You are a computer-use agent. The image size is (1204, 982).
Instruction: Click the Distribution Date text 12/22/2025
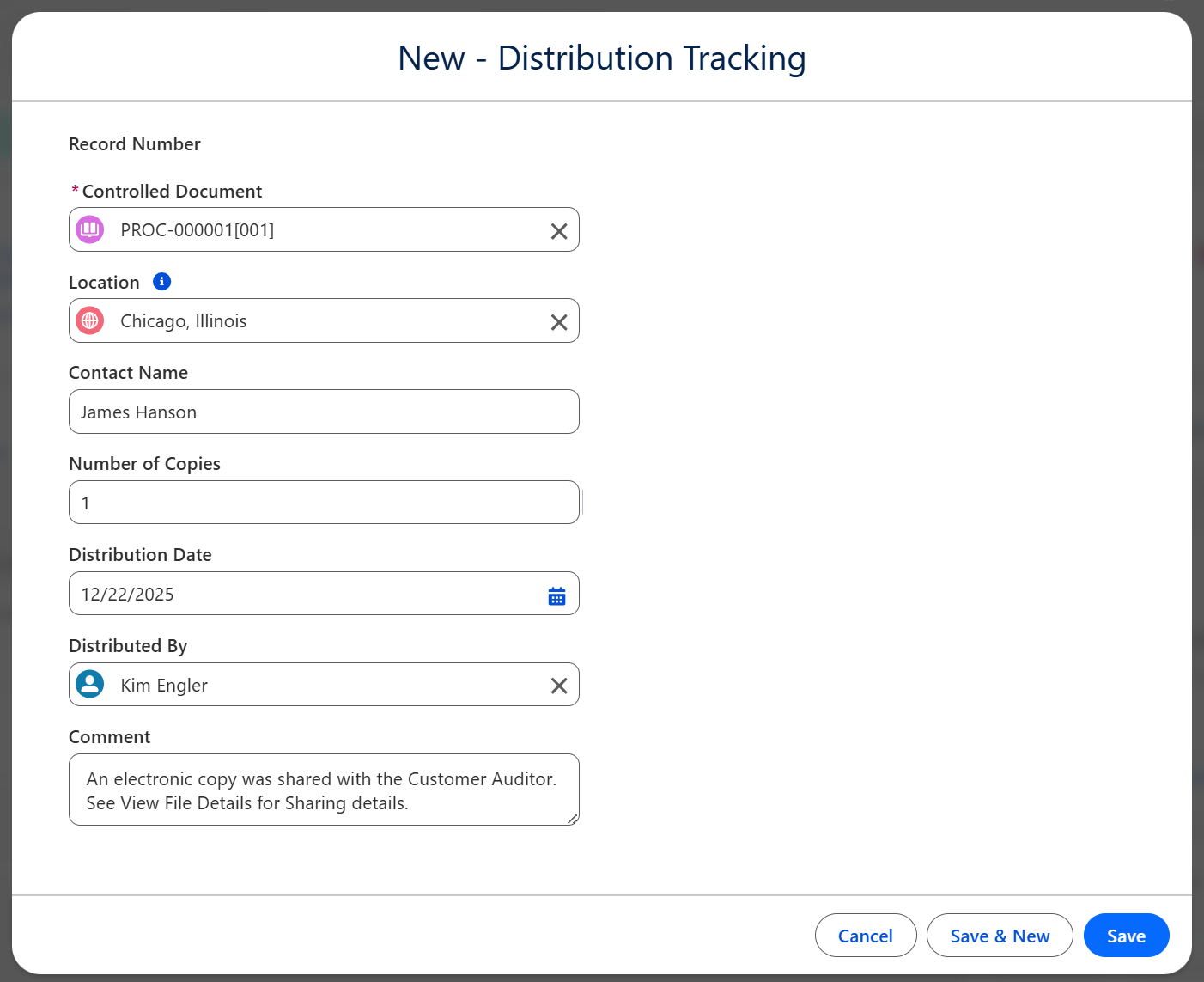coord(128,595)
